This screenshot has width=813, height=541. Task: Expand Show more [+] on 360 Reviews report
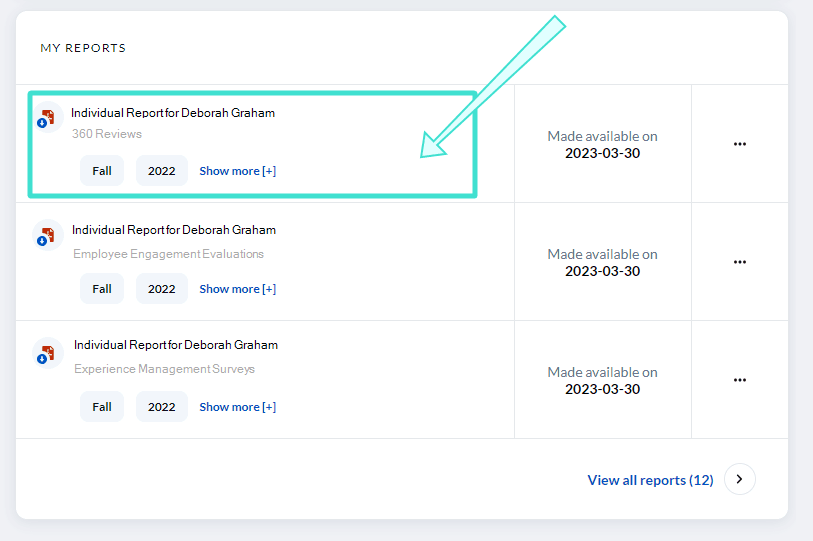coord(237,171)
